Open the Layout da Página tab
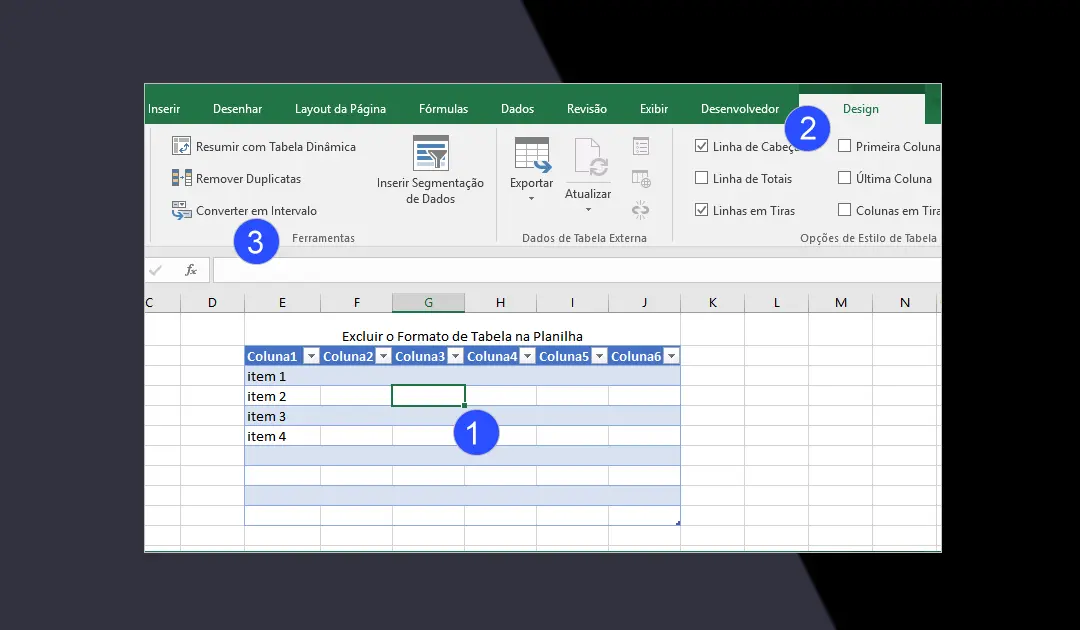This screenshot has height=630, width=1080. point(340,109)
